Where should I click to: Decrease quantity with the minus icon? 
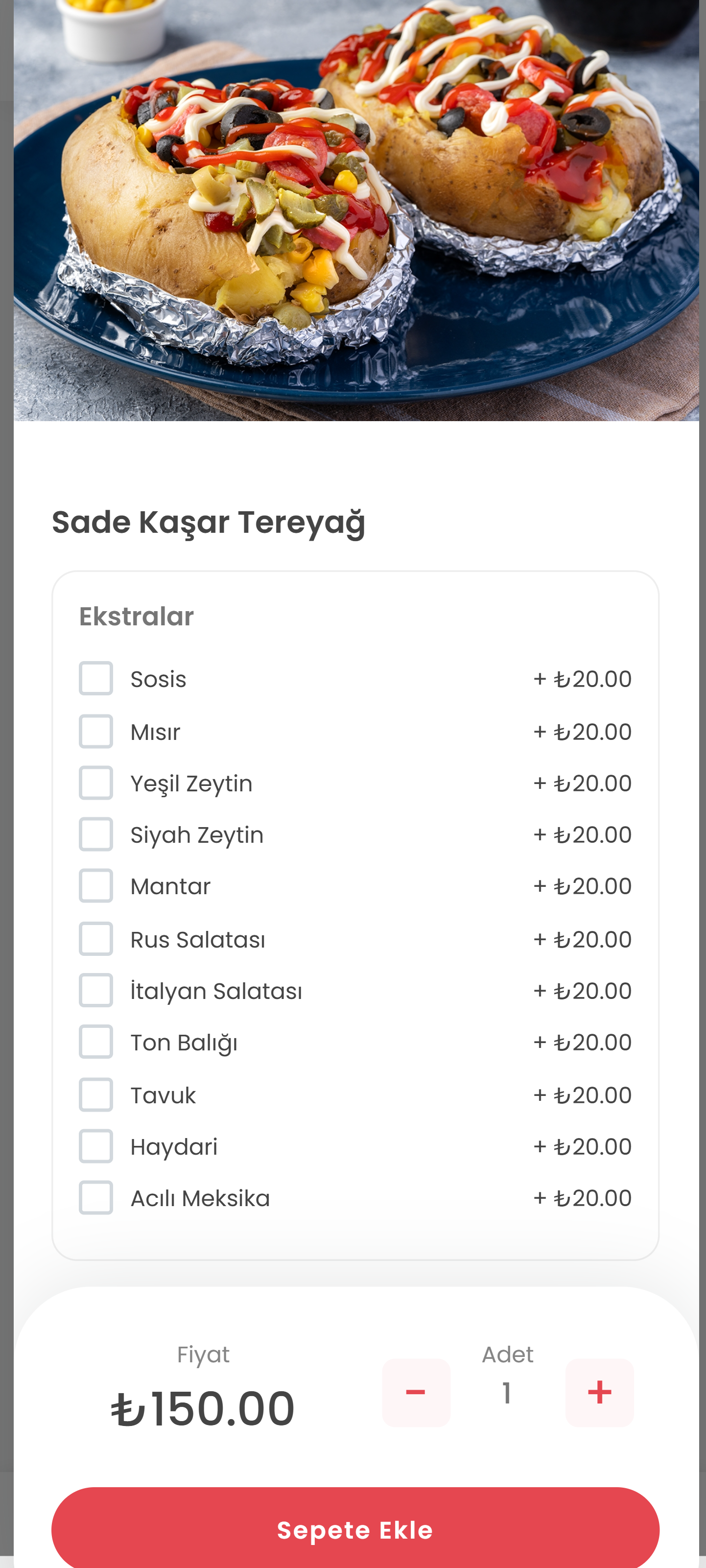[x=416, y=1392]
